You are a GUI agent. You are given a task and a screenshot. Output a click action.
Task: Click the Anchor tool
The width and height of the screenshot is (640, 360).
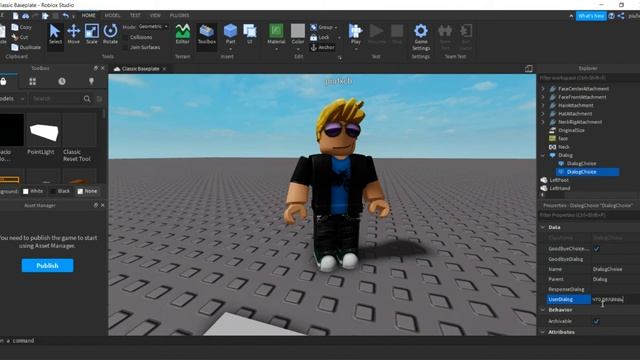point(322,47)
